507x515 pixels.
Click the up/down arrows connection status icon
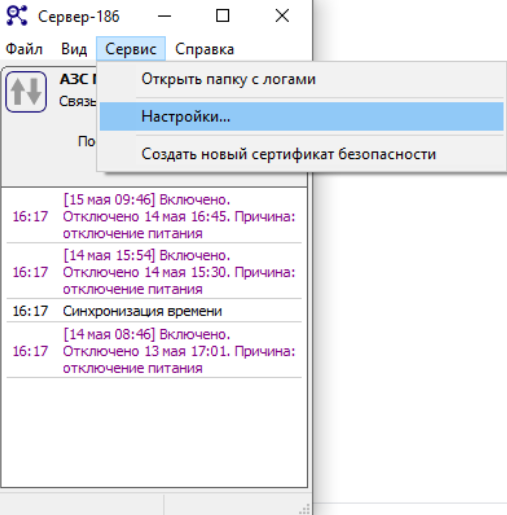pos(26,92)
